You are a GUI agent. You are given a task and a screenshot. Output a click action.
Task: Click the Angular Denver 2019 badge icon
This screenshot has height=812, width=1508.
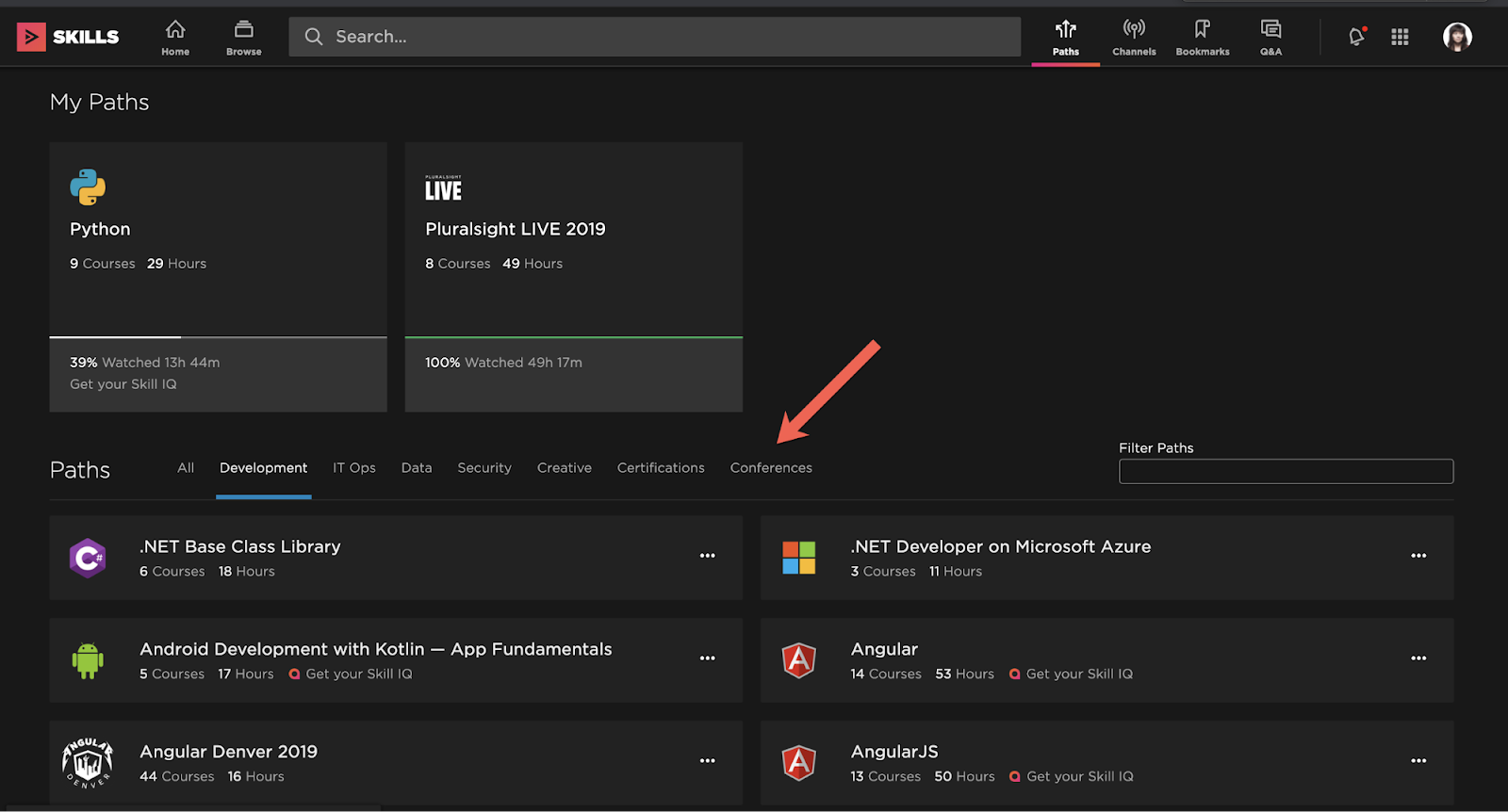pos(88,763)
